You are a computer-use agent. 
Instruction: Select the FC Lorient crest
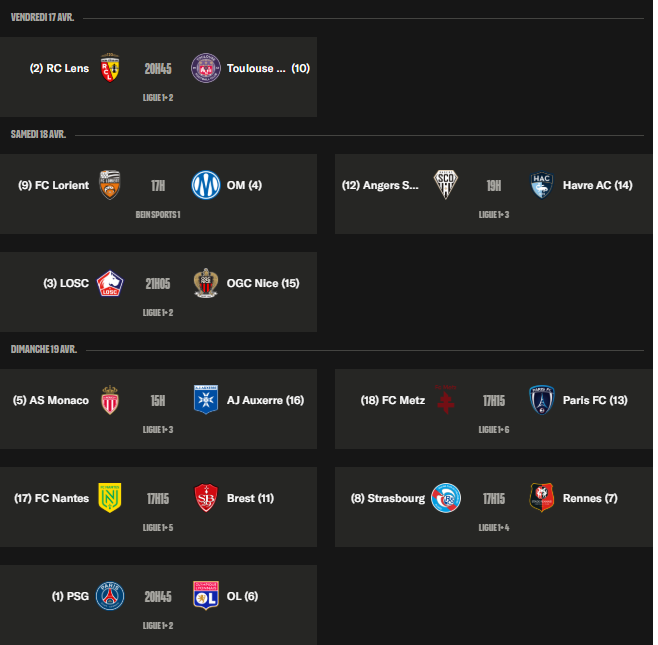110,185
